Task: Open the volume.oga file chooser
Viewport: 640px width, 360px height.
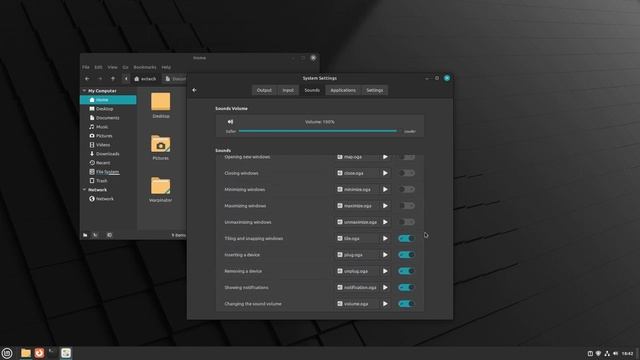Action: click(357, 304)
